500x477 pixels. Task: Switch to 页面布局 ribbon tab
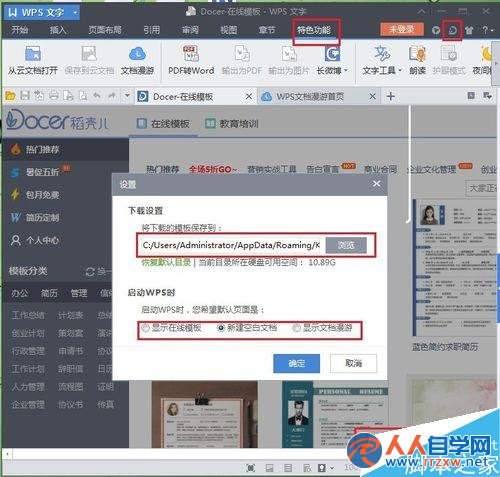pos(105,30)
